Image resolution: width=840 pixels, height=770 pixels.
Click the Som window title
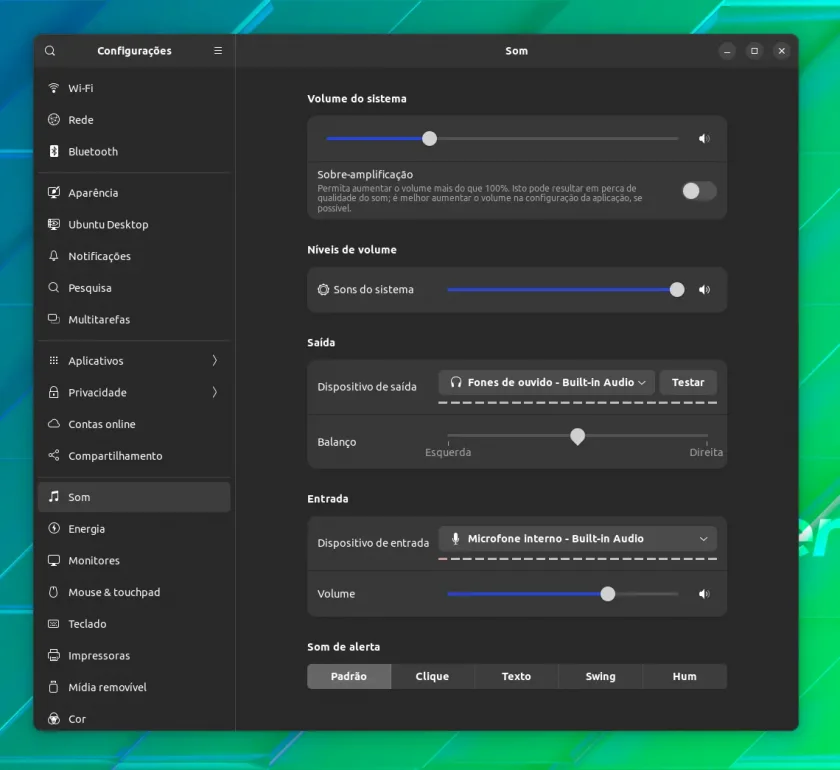pyautogui.click(x=516, y=51)
